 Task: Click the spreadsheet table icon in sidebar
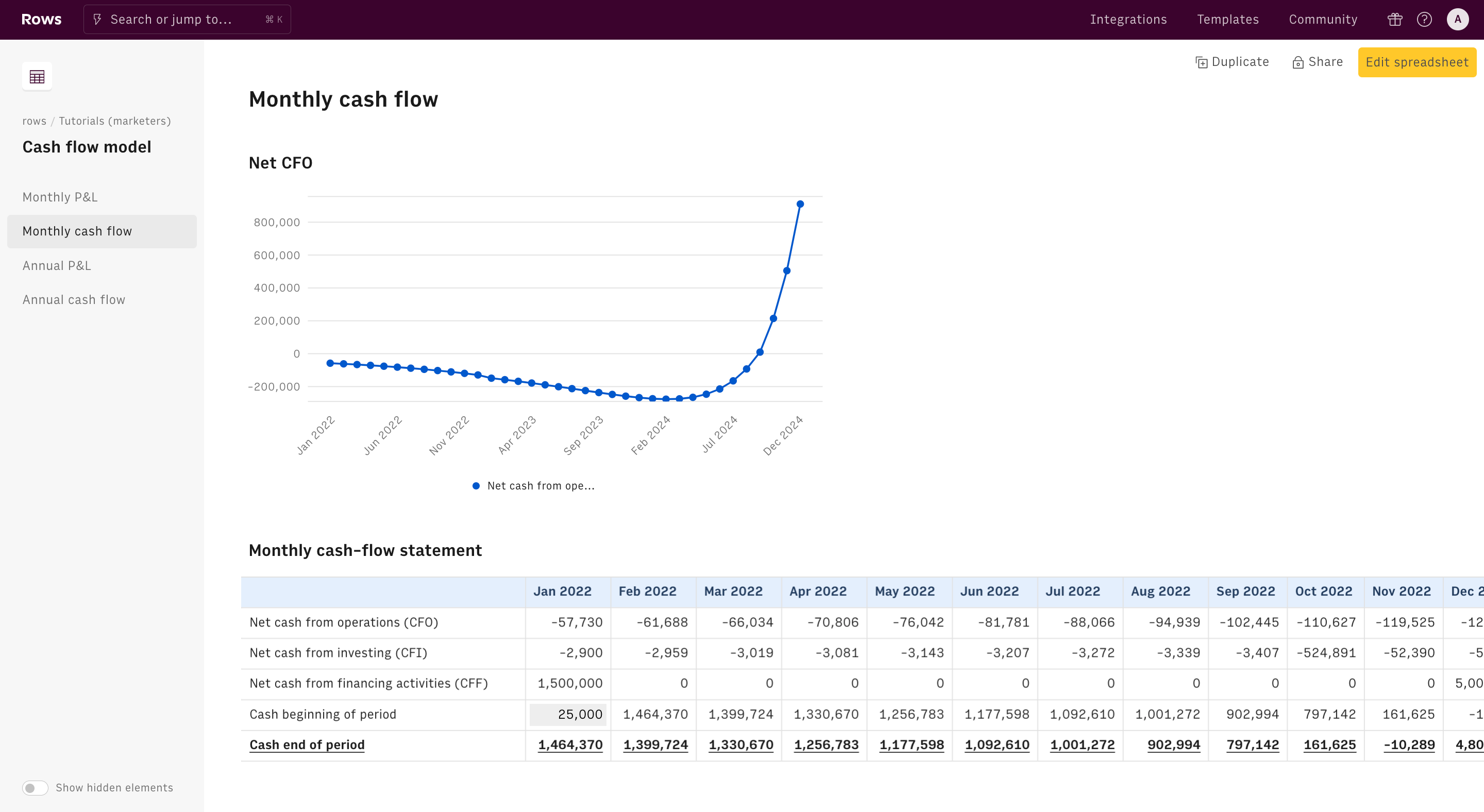[37, 77]
